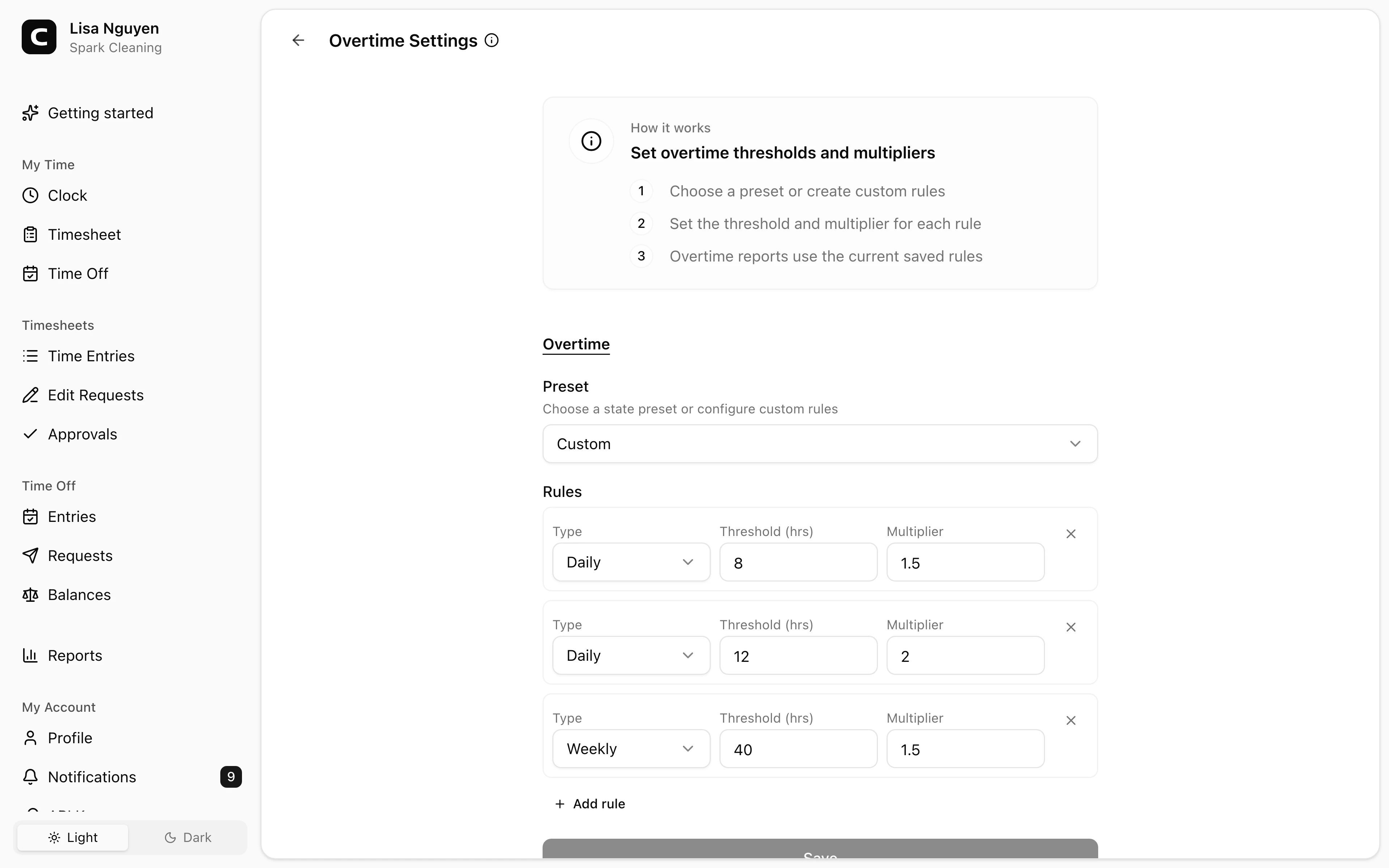Click 'Spark Cleaning' company name
Screen dimensions: 1389x868
(x=115, y=48)
